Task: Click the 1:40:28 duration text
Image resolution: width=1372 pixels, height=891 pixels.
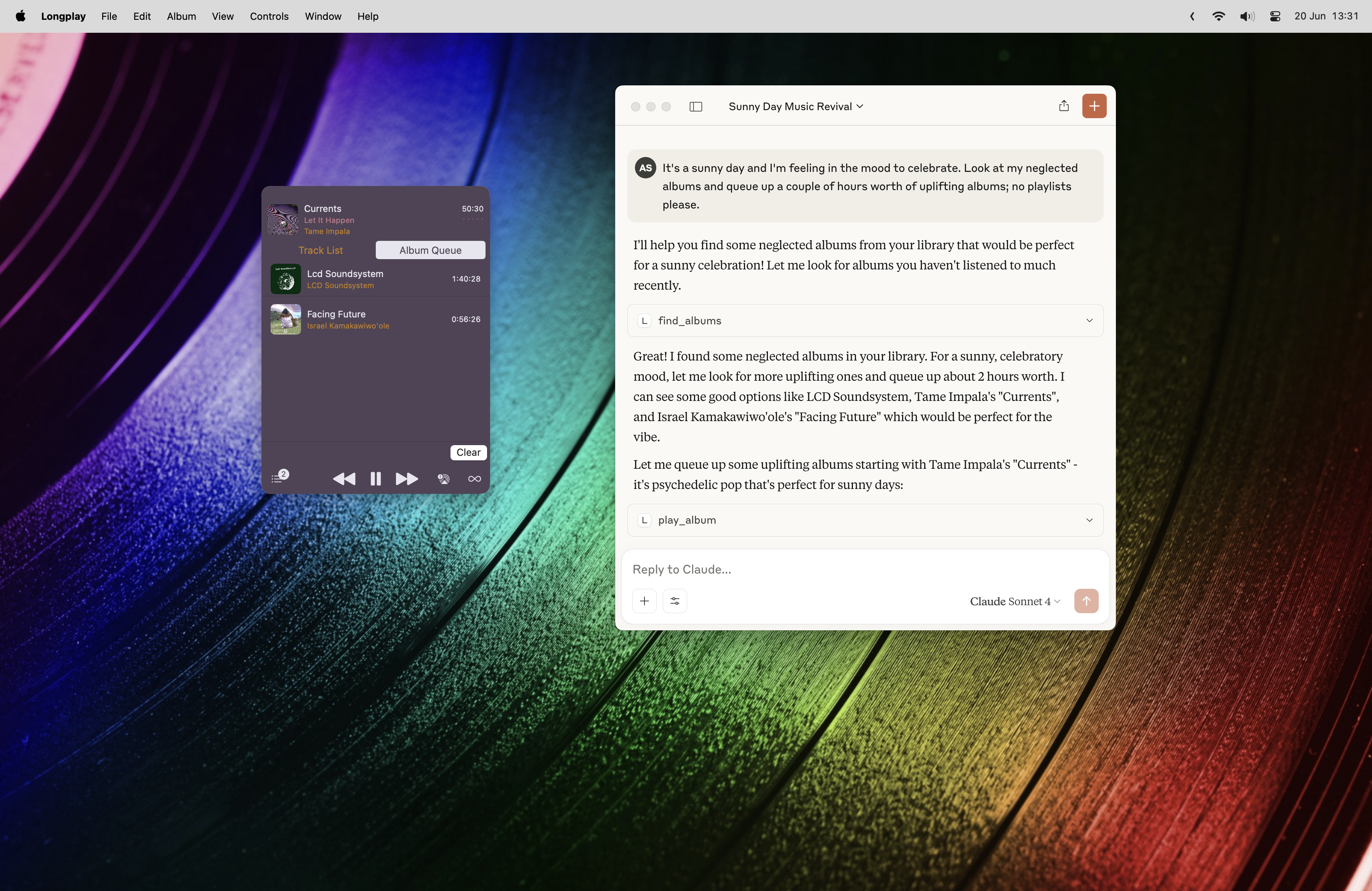Action: point(466,279)
